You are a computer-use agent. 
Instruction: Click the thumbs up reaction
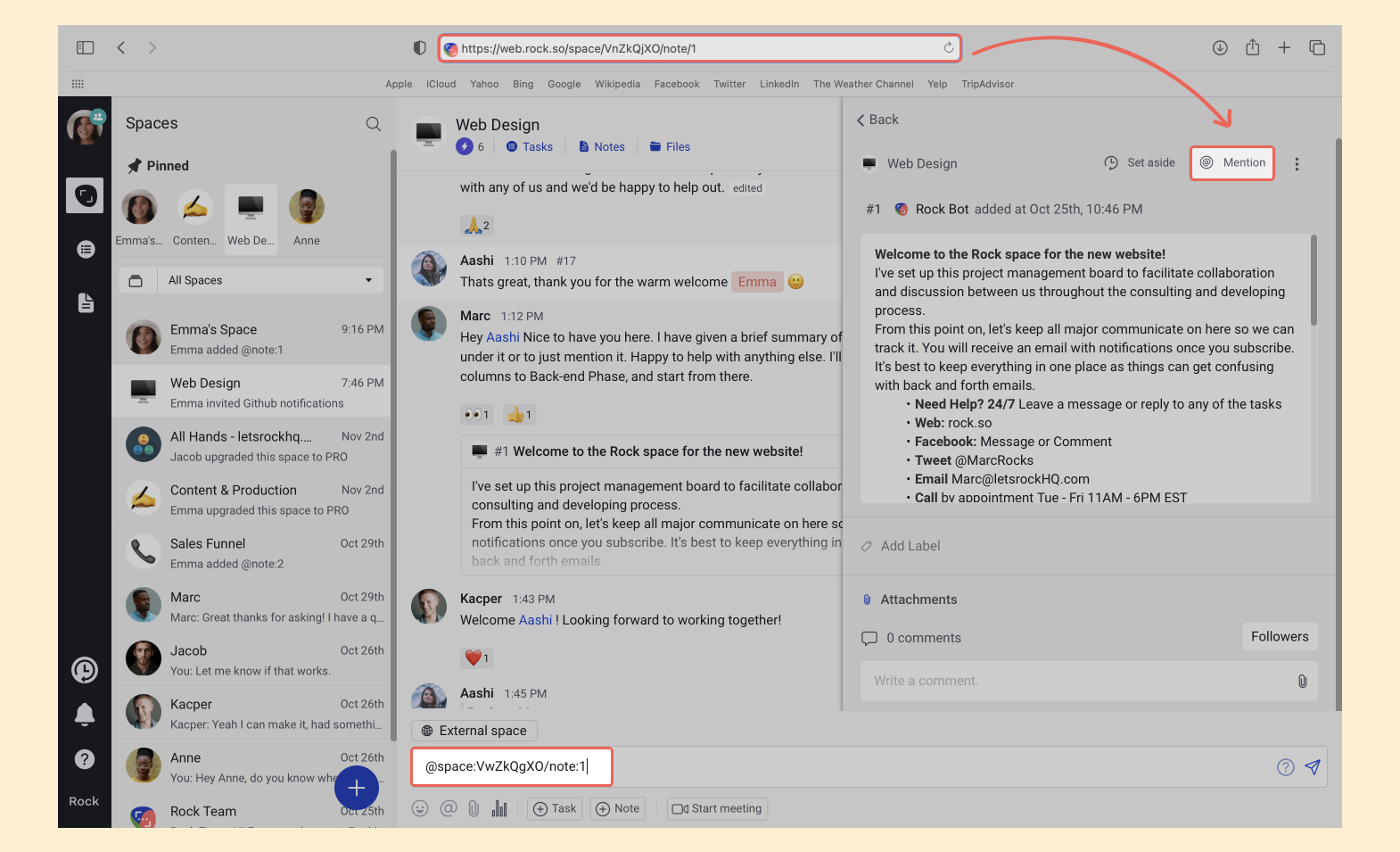[519, 415]
